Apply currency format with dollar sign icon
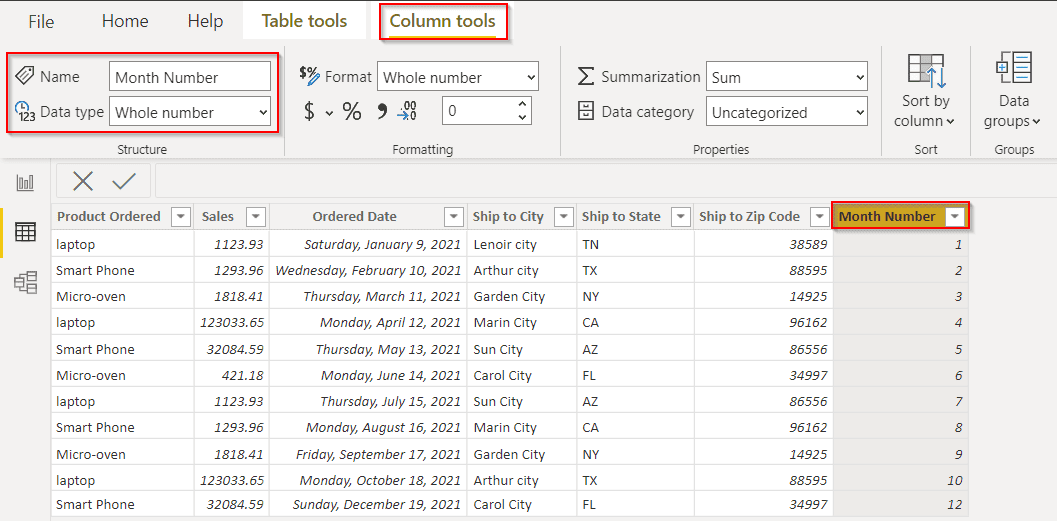This screenshot has height=521, width=1057. pyautogui.click(x=309, y=111)
